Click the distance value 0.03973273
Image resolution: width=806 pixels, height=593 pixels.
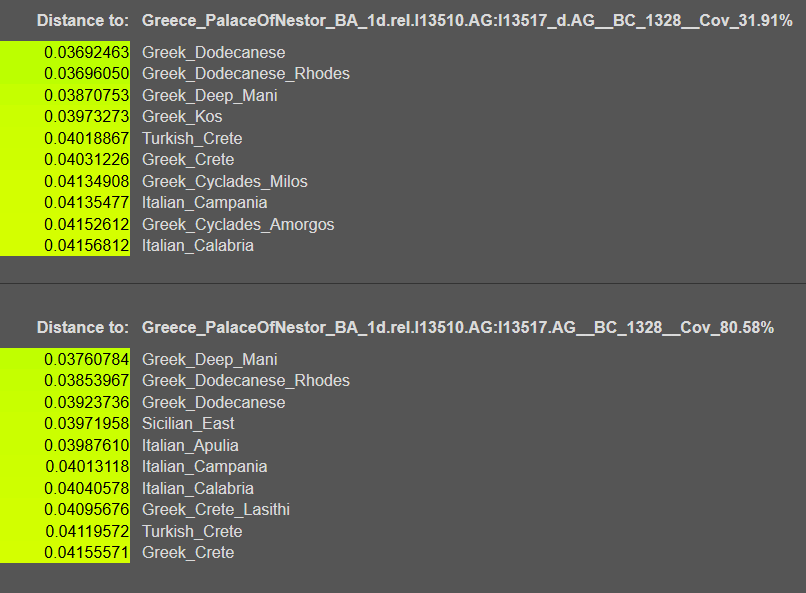pyautogui.click(x=86, y=117)
